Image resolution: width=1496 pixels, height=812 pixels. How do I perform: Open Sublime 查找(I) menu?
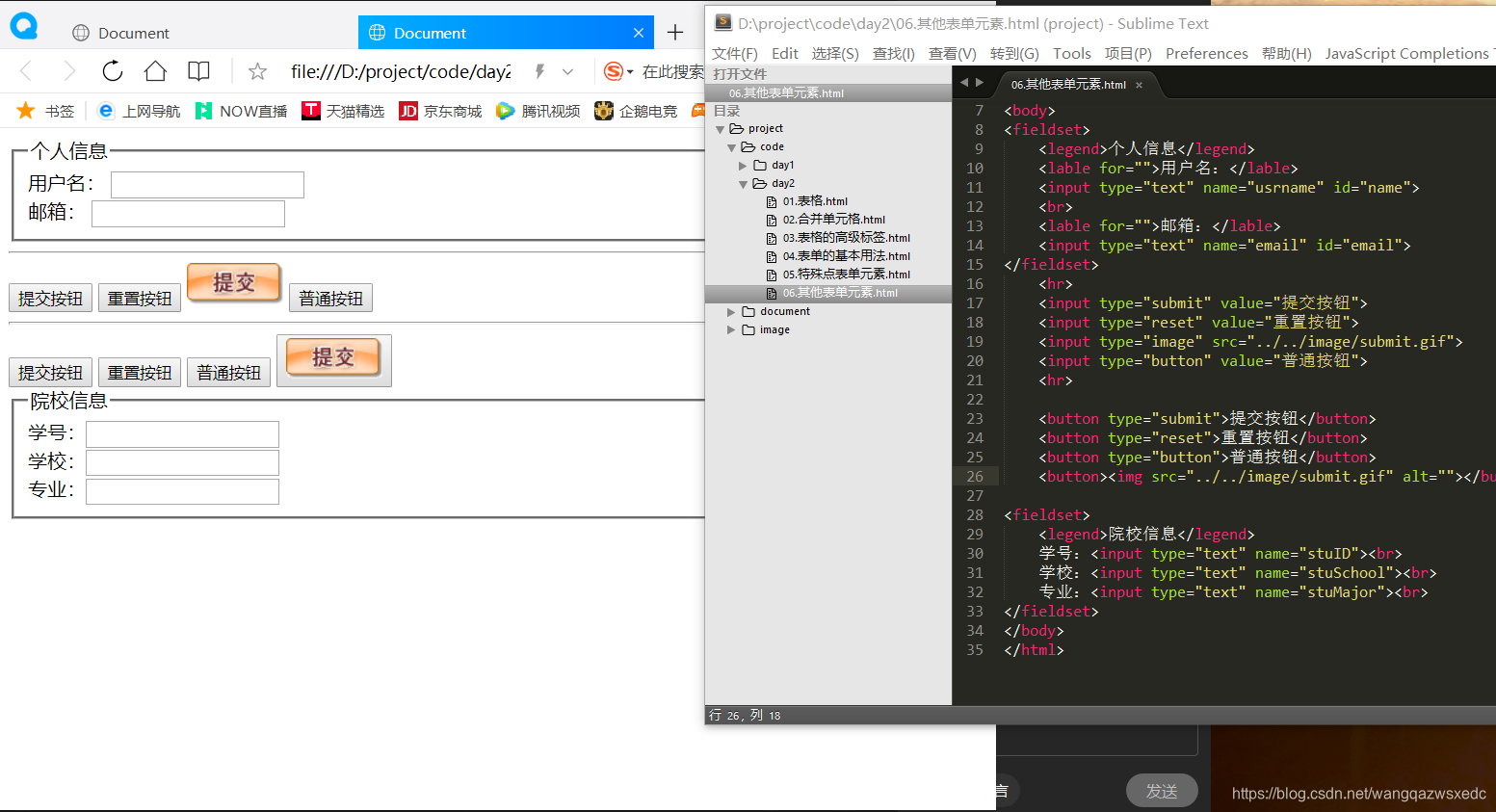point(894,53)
